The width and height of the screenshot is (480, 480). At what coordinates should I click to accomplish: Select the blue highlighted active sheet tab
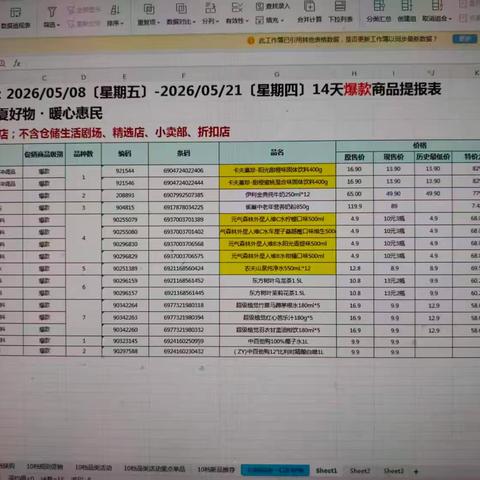click(275, 470)
